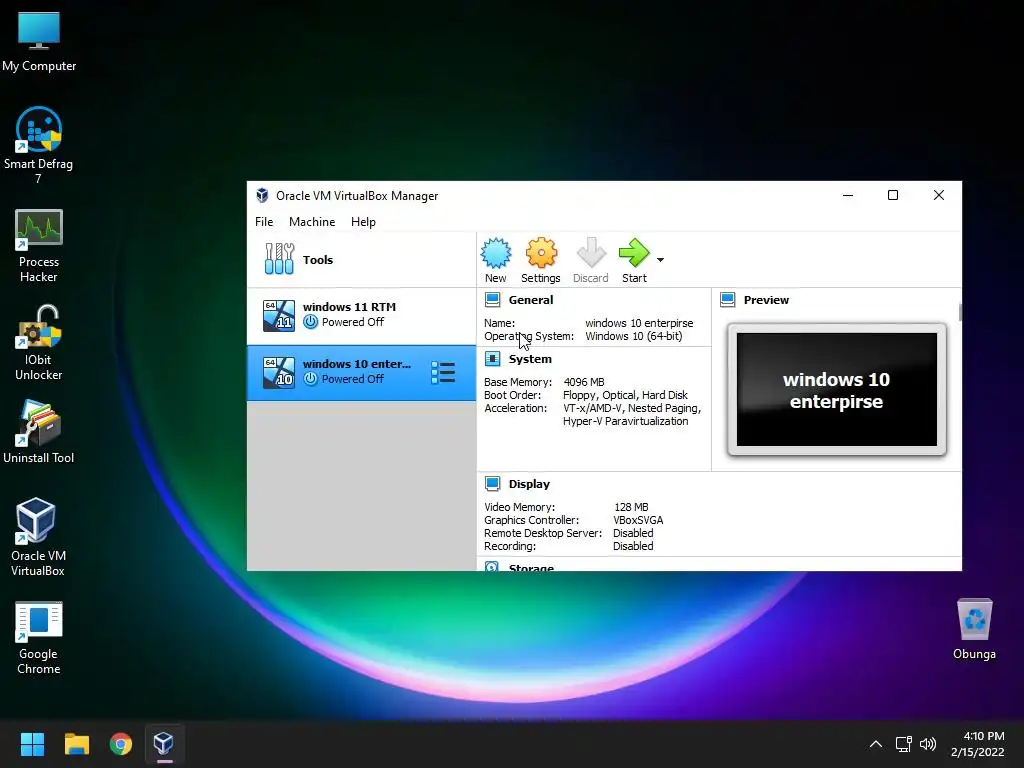1024x768 pixels.
Task: Select the IObit Unlocker desktop icon
Action: coord(39,343)
